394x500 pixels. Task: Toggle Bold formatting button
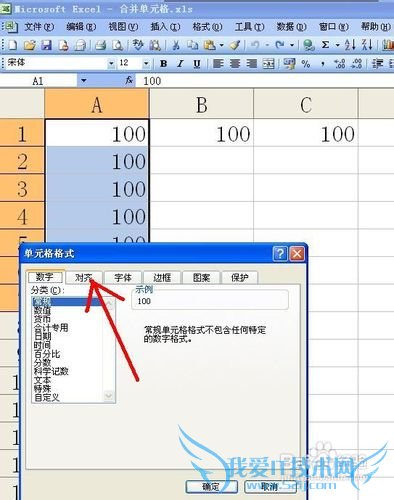click(164, 63)
